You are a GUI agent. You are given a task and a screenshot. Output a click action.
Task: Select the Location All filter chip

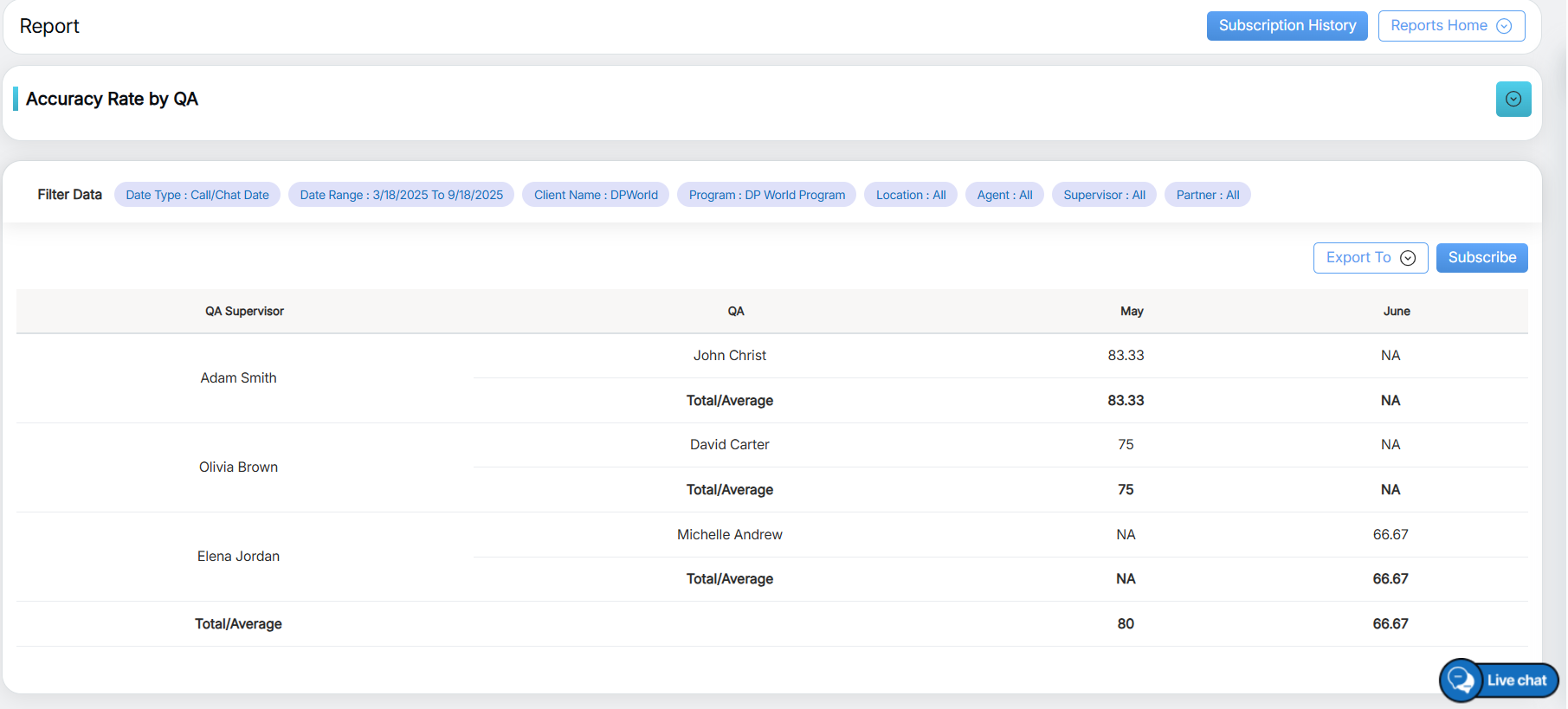pyautogui.click(x=910, y=195)
